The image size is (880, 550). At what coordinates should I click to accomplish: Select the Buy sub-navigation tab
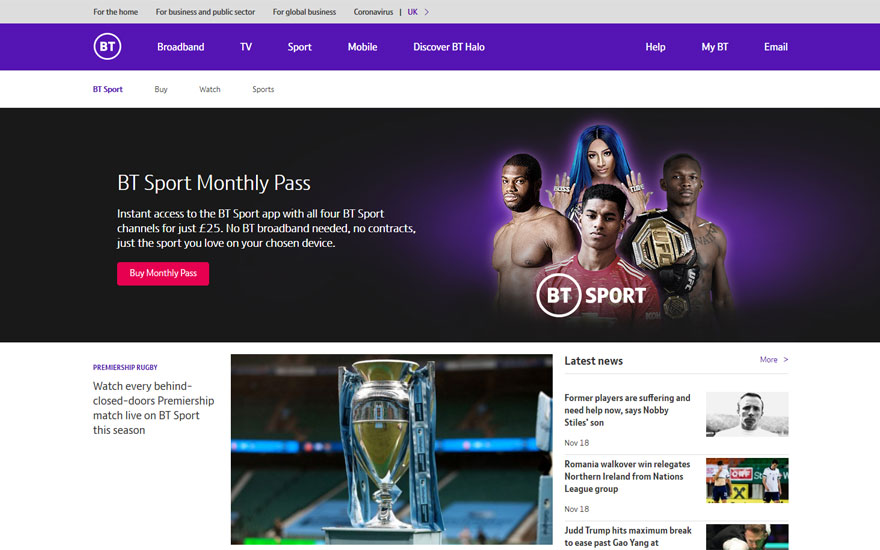(x=161, y=89)
